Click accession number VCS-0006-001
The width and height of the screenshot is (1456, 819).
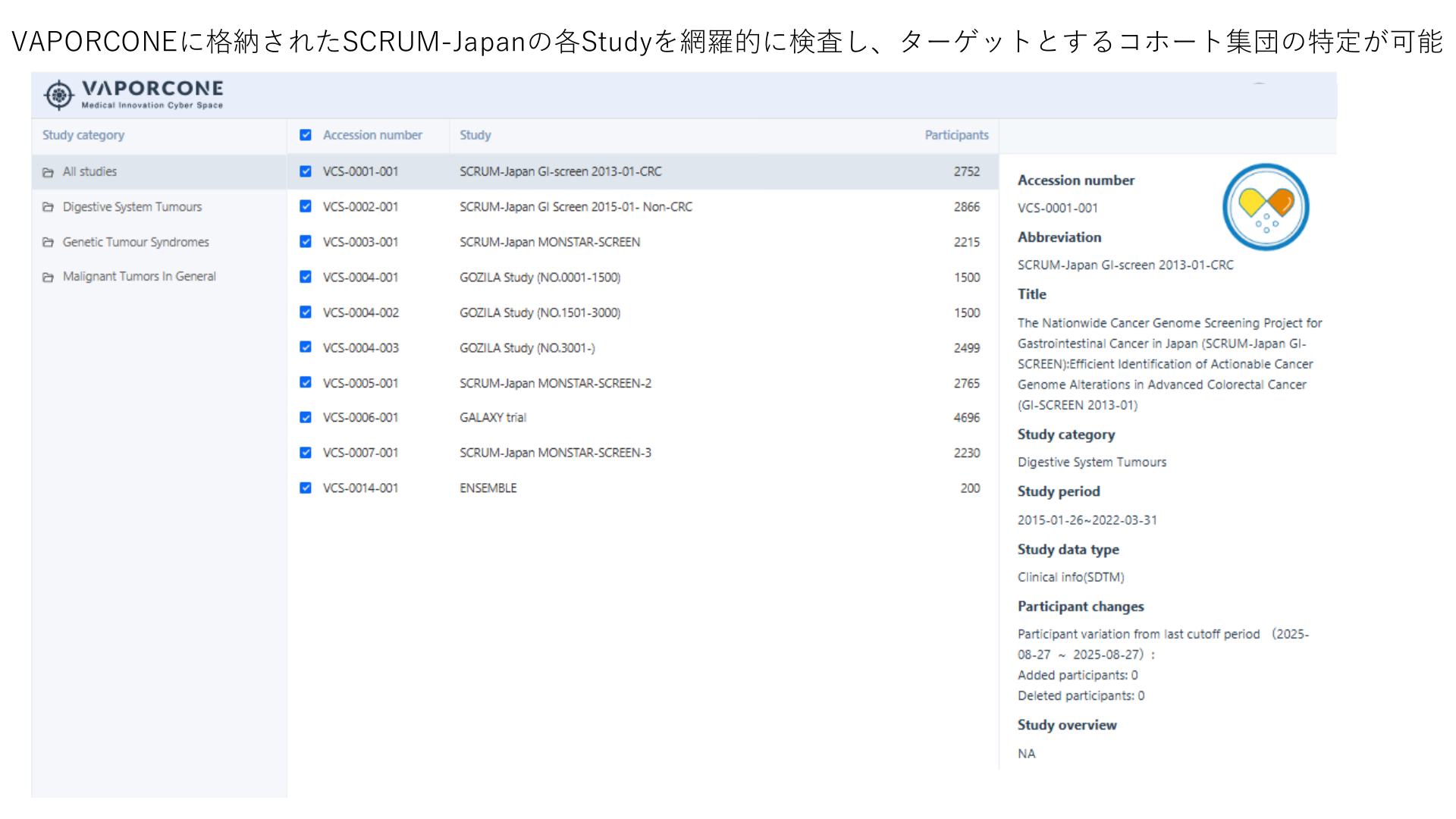pos(360,418)
